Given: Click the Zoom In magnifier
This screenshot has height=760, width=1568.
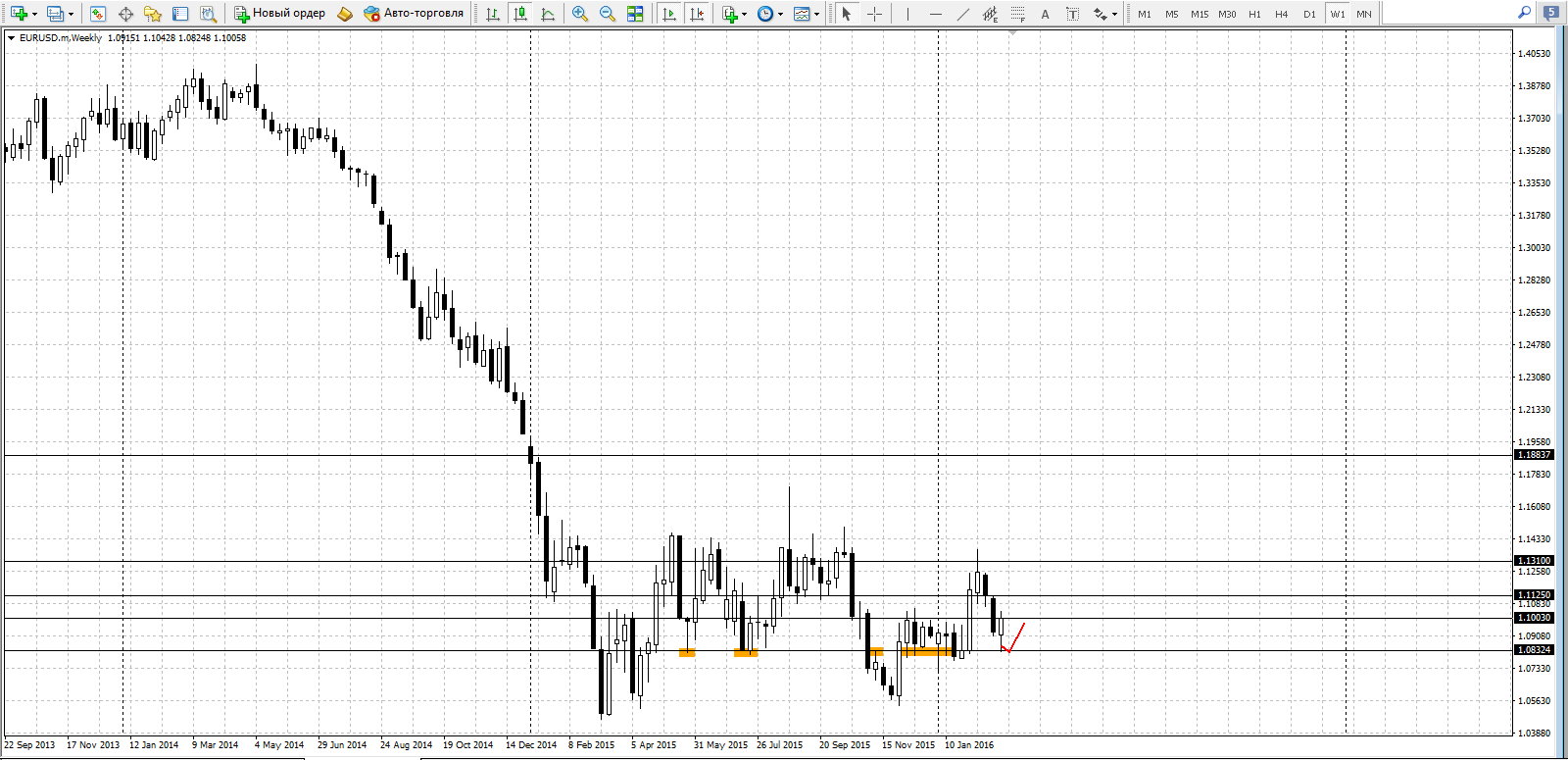Looking at the screenshot, I should coord(580,14).
